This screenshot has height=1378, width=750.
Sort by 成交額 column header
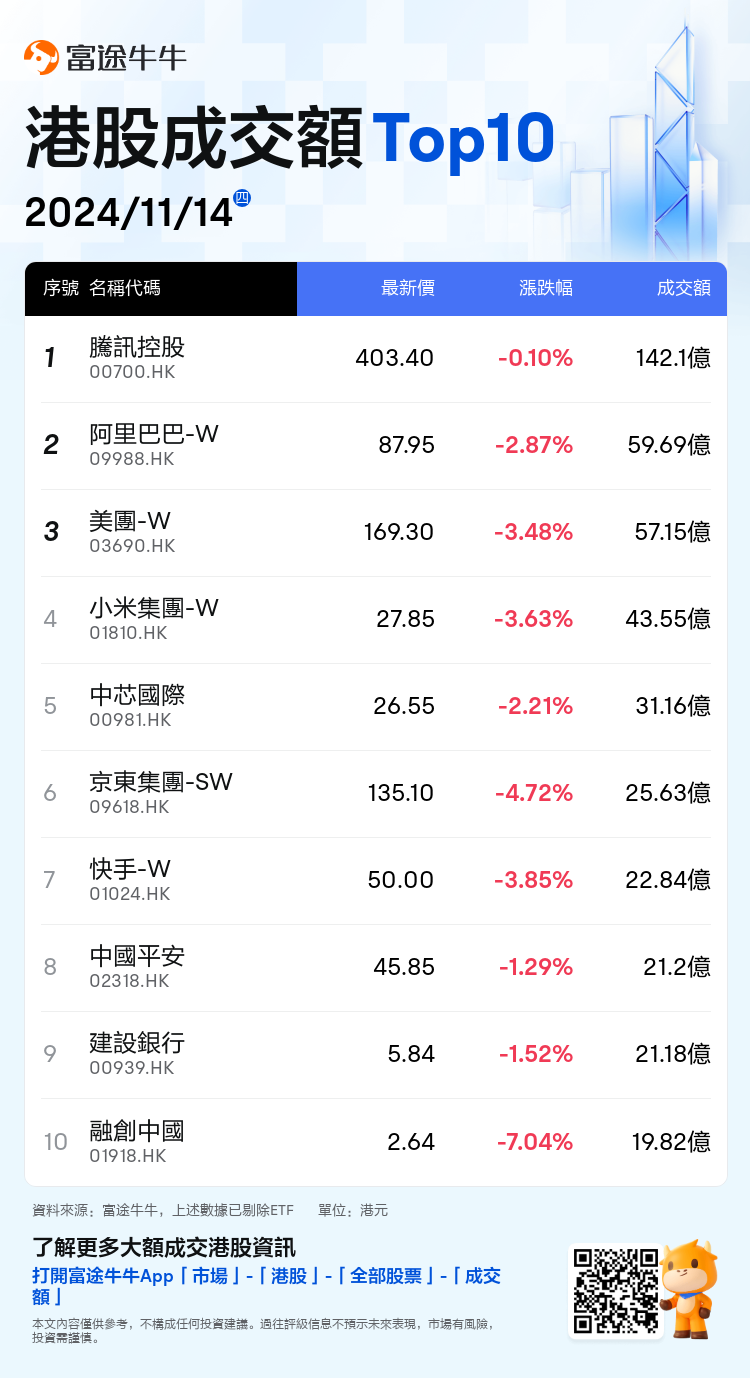(684, 289)
